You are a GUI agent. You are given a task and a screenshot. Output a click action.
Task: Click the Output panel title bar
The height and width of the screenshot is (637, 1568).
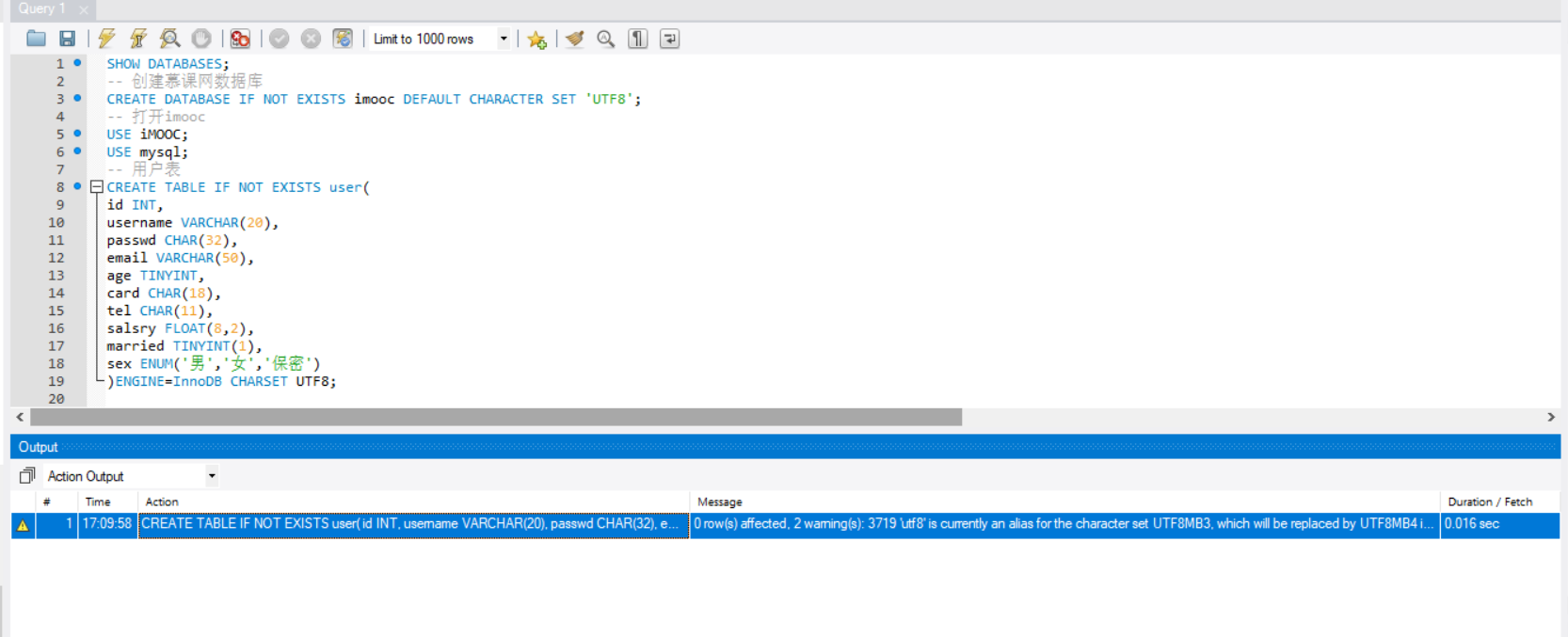tap(785, 447)
